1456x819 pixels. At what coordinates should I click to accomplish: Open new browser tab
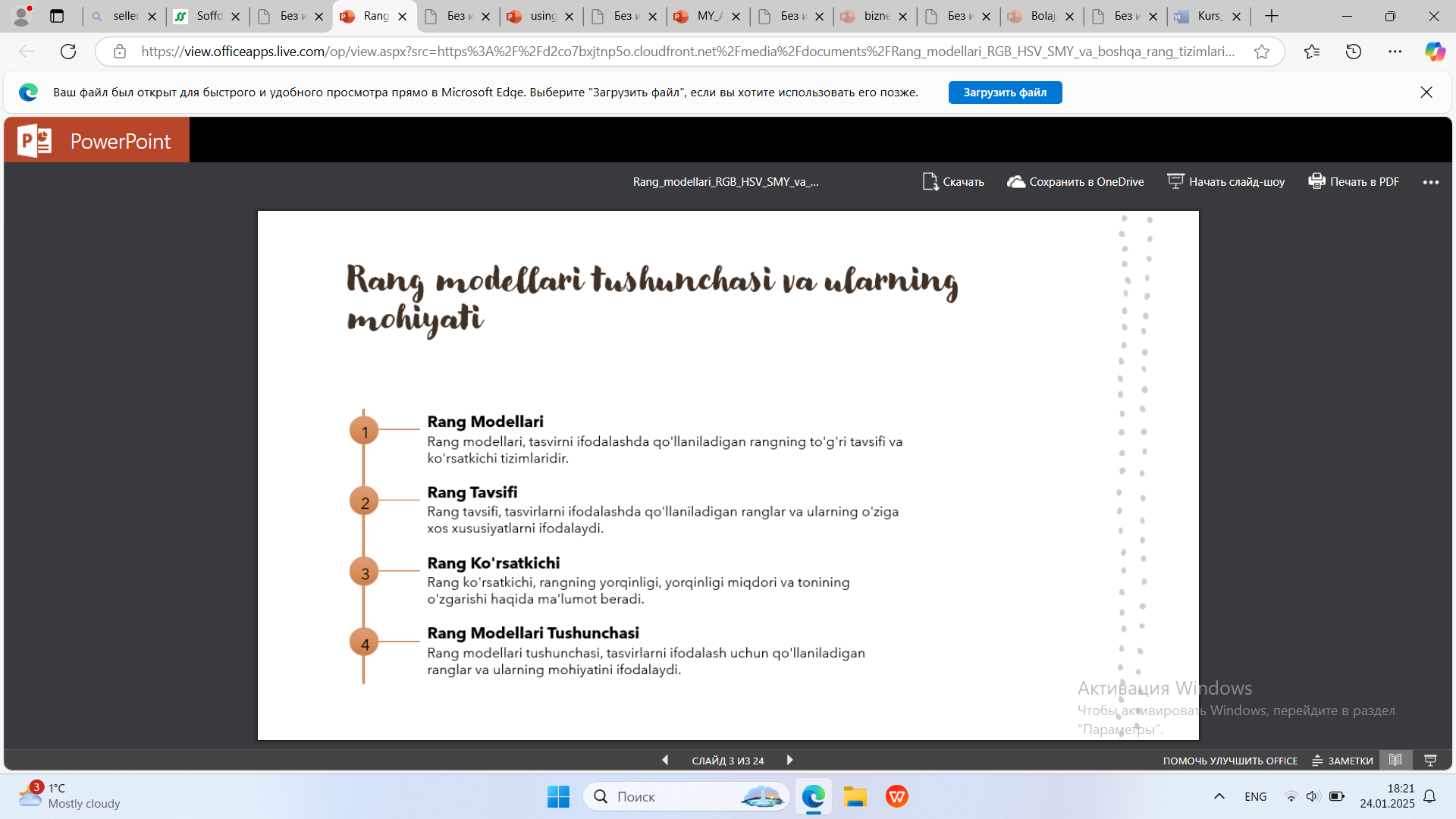(x=1272, y=16)
